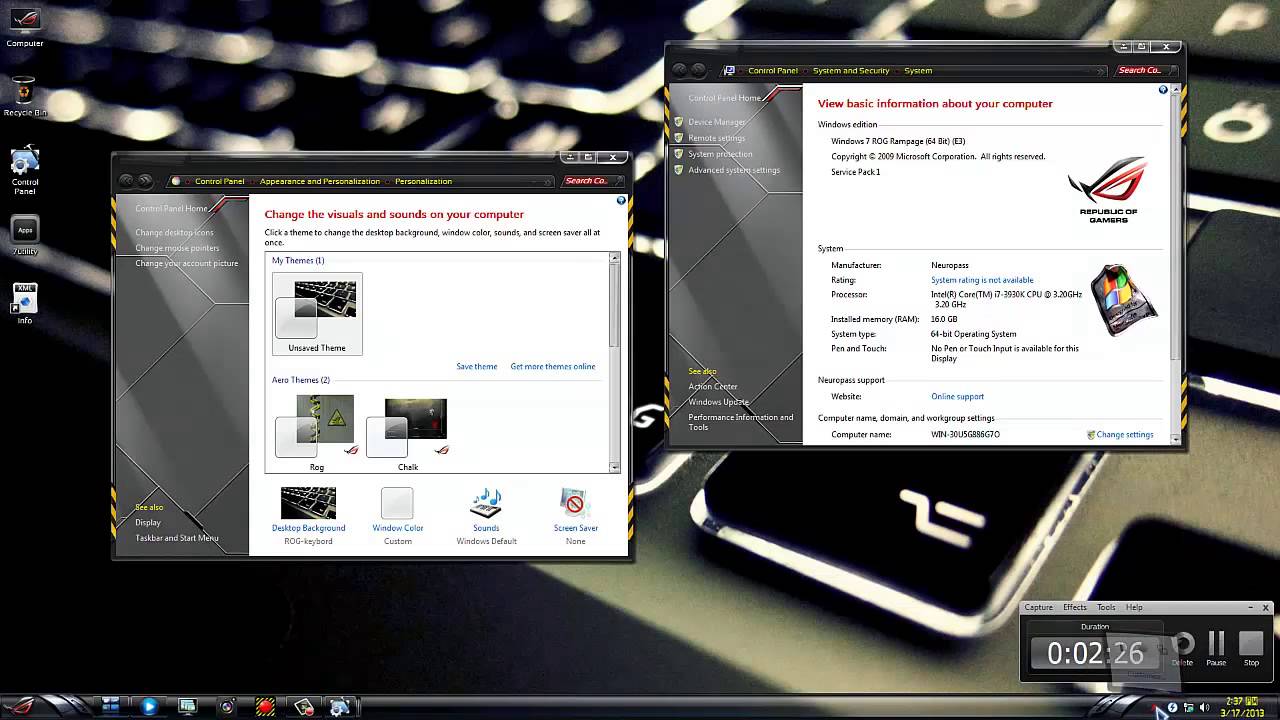Open help in System window
1280x720 pixels.
point(1163,90)
